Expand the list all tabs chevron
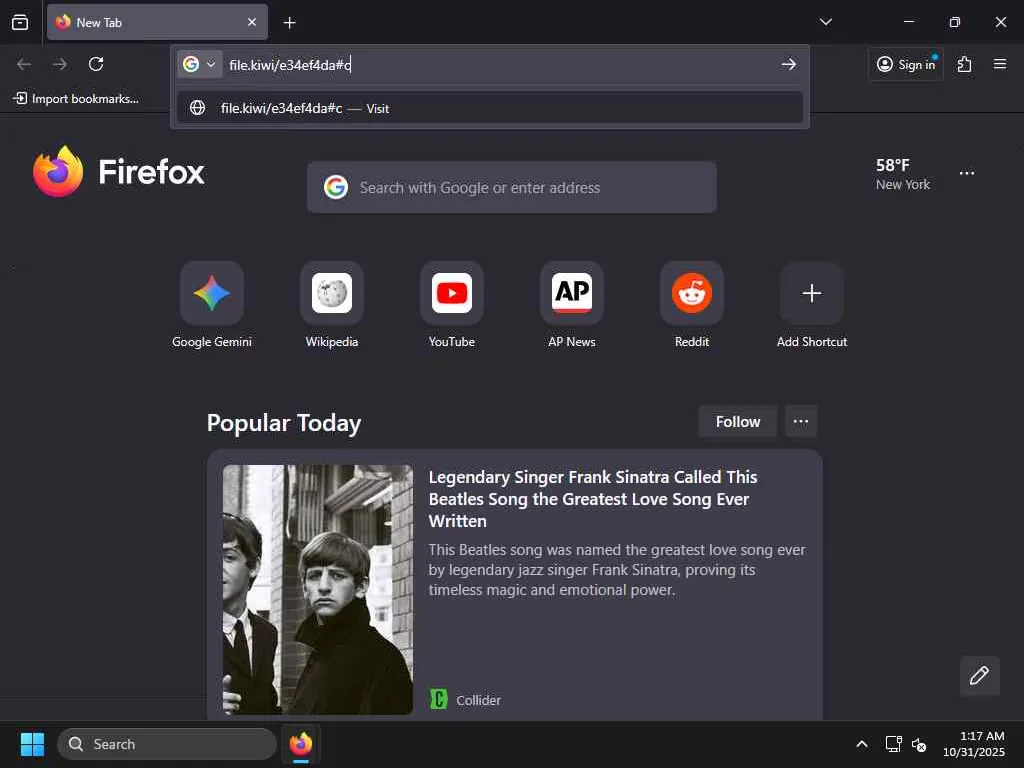 click(x=825, y=22)
